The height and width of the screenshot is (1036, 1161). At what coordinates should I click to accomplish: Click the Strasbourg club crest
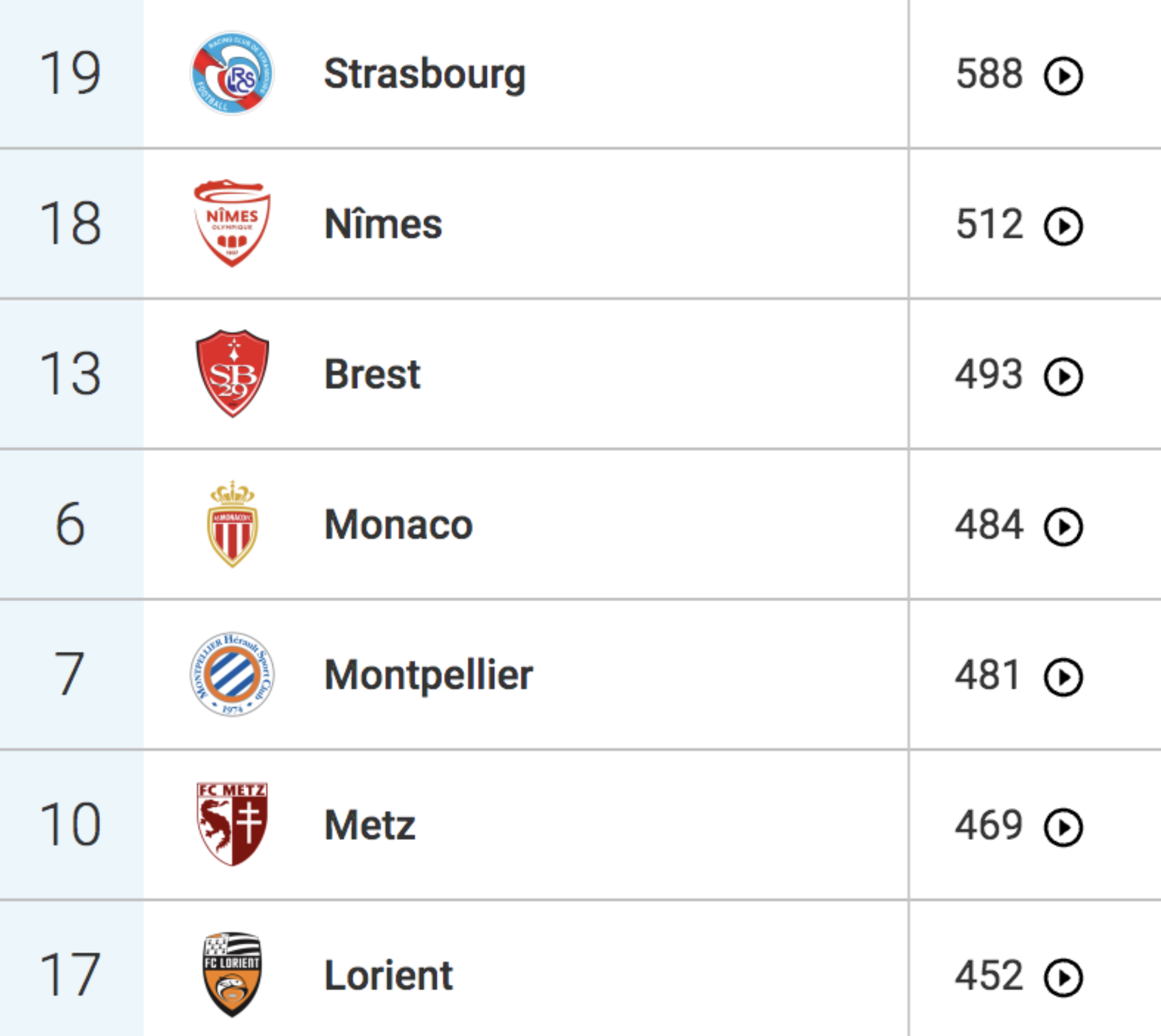(232, 73)
